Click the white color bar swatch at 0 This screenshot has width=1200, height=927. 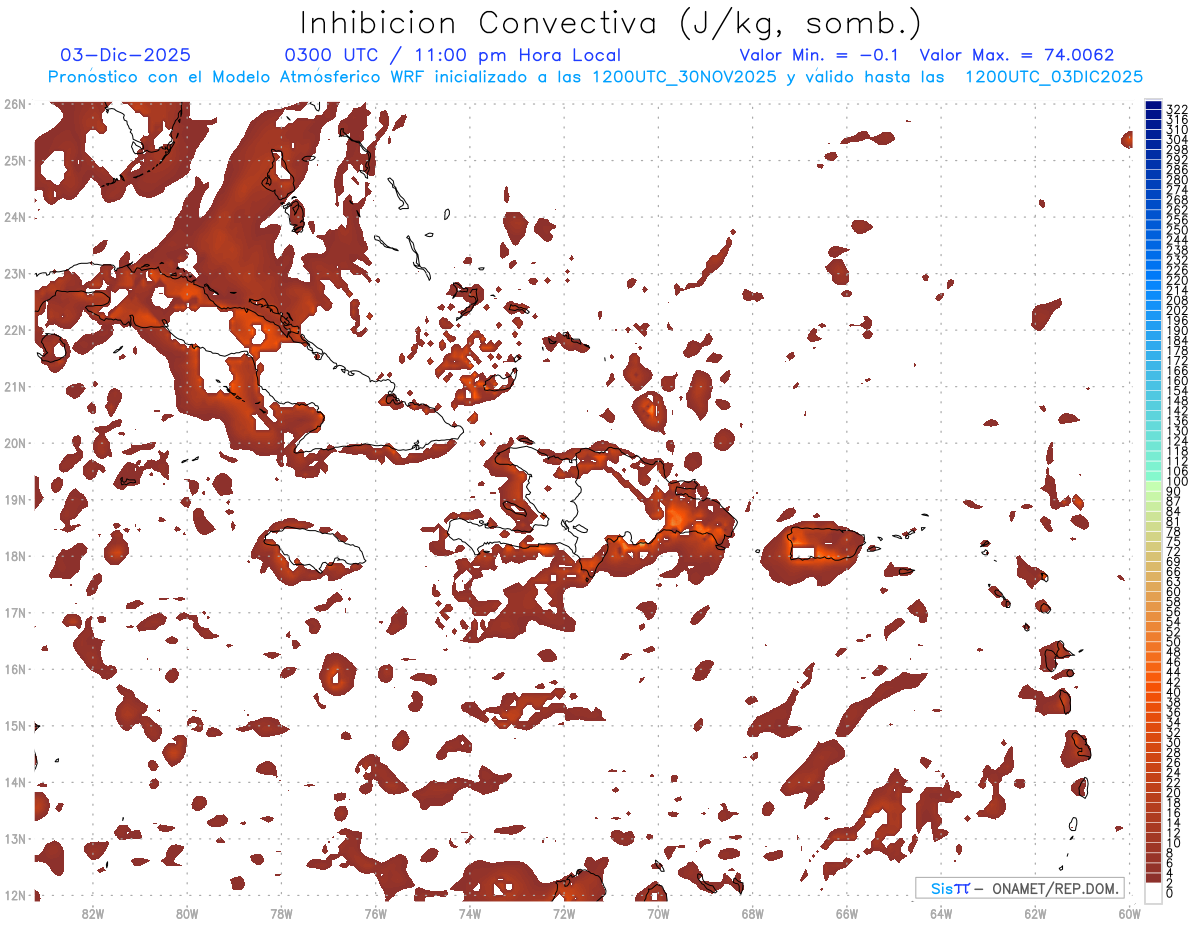coord(1153,891)
